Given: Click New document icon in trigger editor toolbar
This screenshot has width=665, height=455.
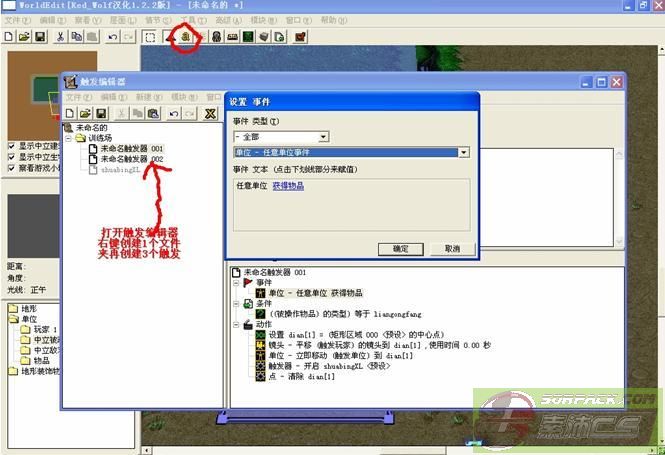Looking at the screenshot, I should 72,113.
